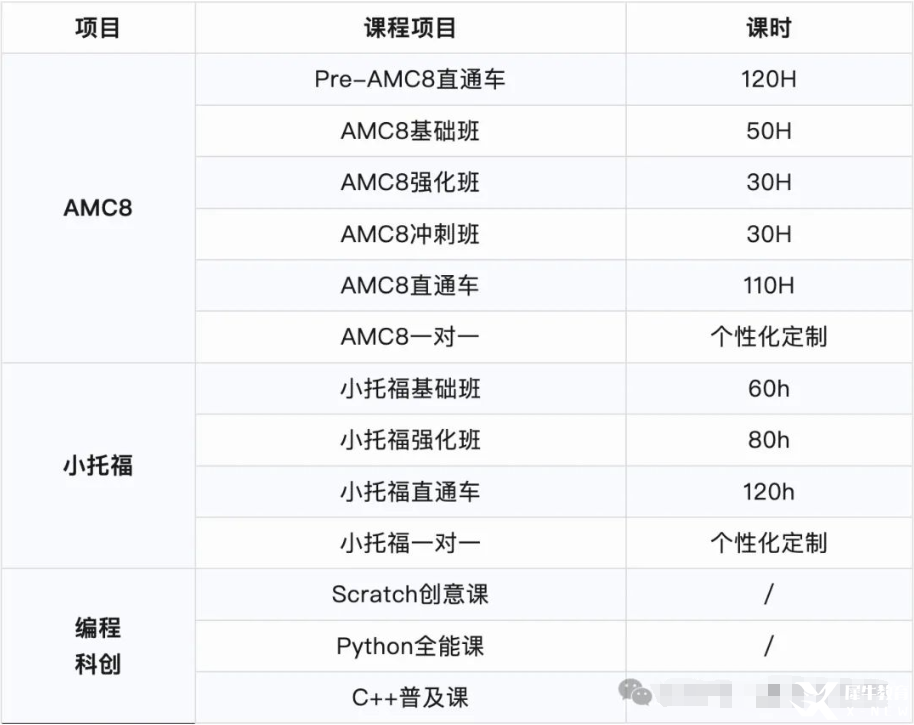Click 'Pre-AMC8直通车' course row
Viewport: 914px width, 725px height.
[x=410, y=79]
